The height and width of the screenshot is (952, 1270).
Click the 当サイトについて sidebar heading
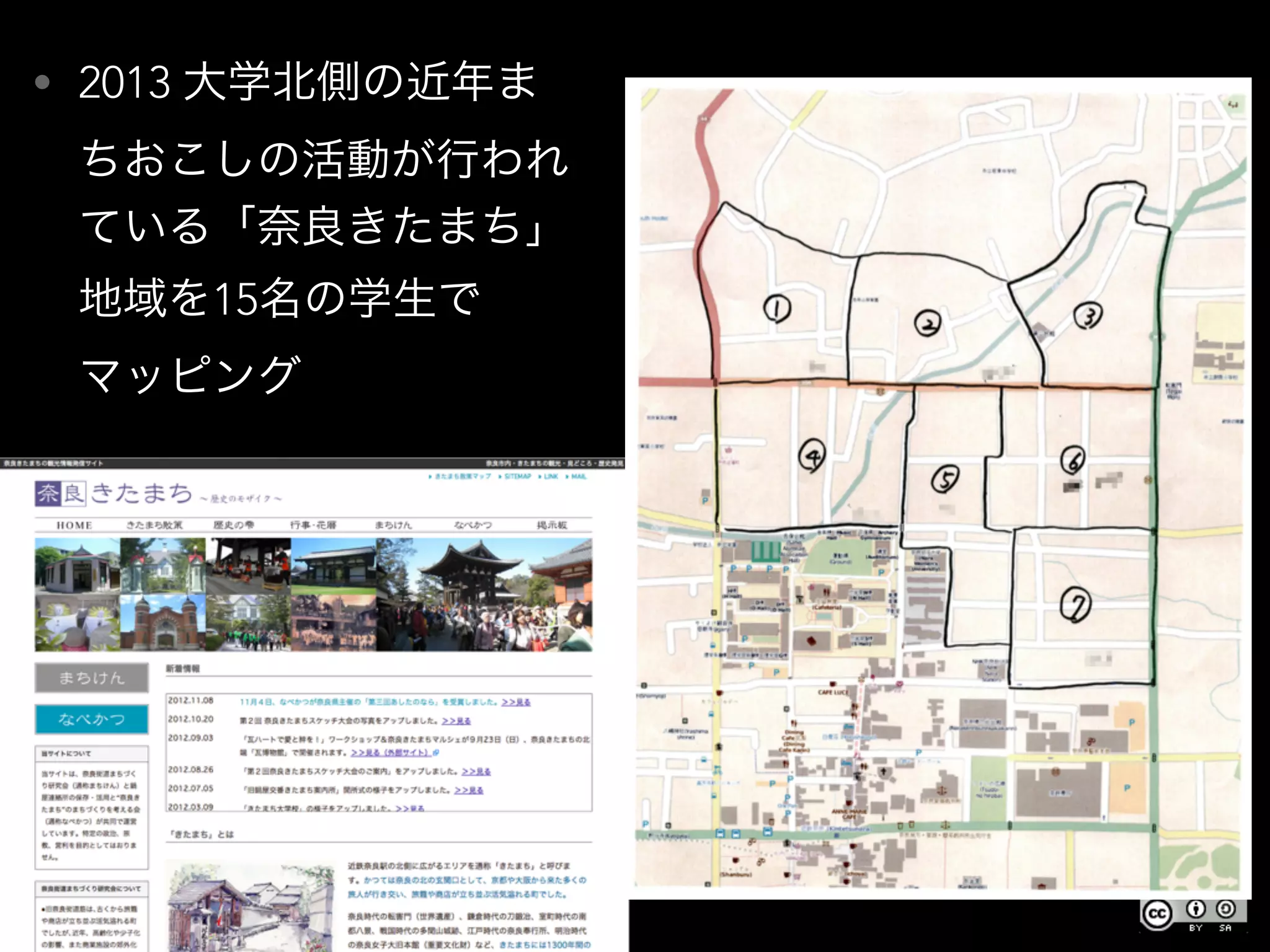[x=66, y=754]
